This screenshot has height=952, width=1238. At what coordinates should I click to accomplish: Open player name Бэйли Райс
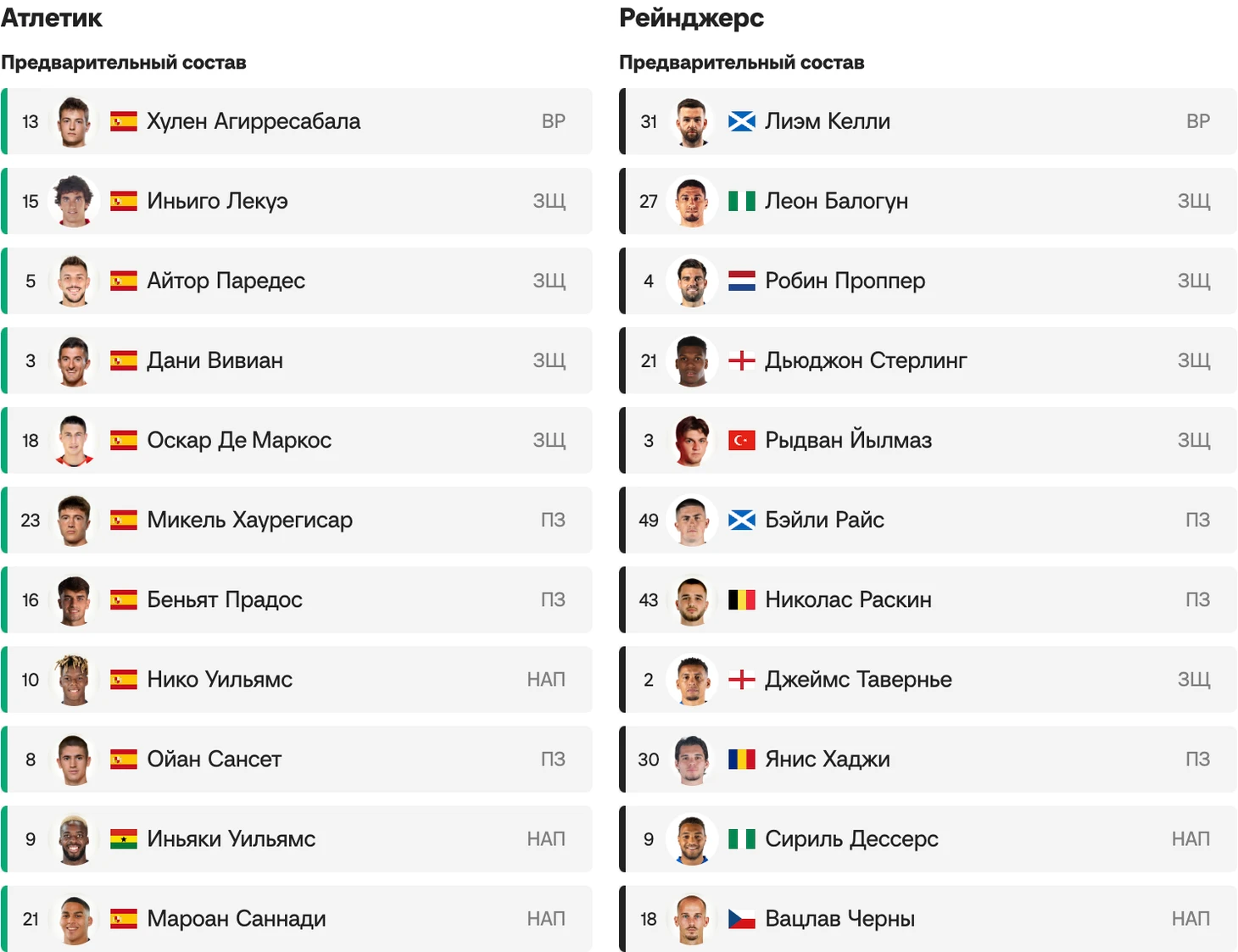tap(824, 521)
